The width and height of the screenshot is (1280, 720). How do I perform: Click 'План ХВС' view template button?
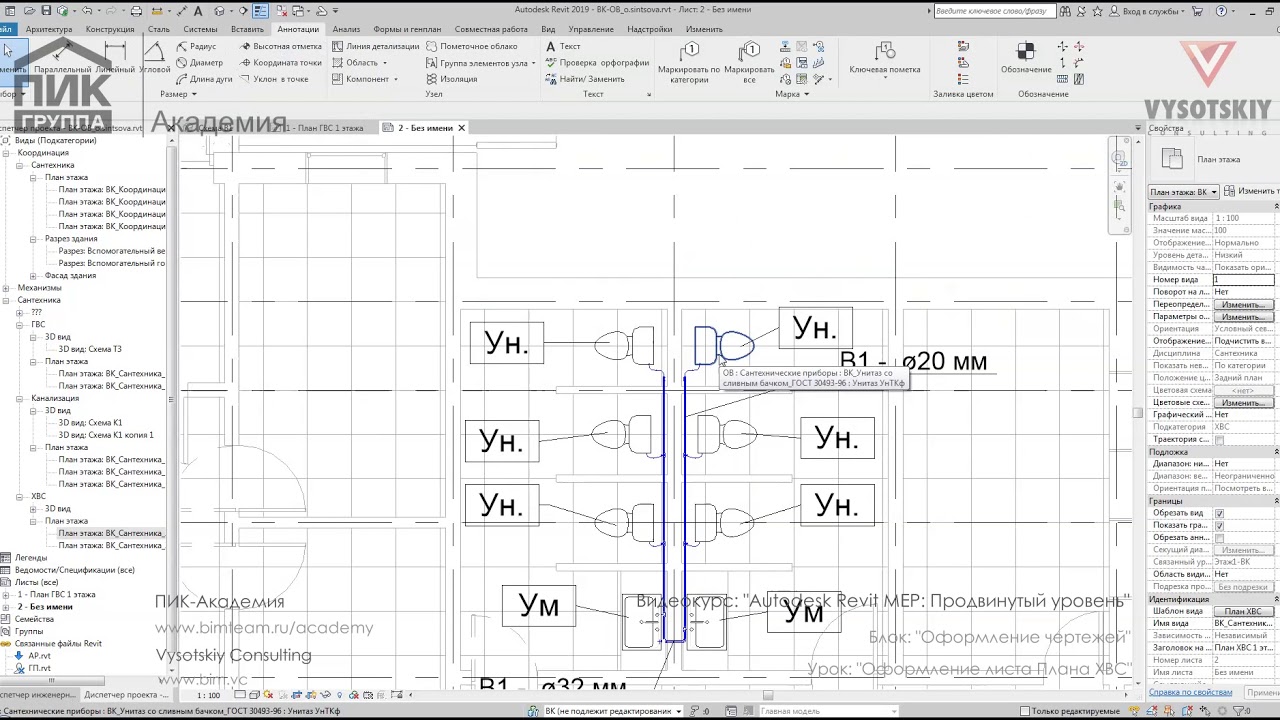click(x=1243, y=611)
